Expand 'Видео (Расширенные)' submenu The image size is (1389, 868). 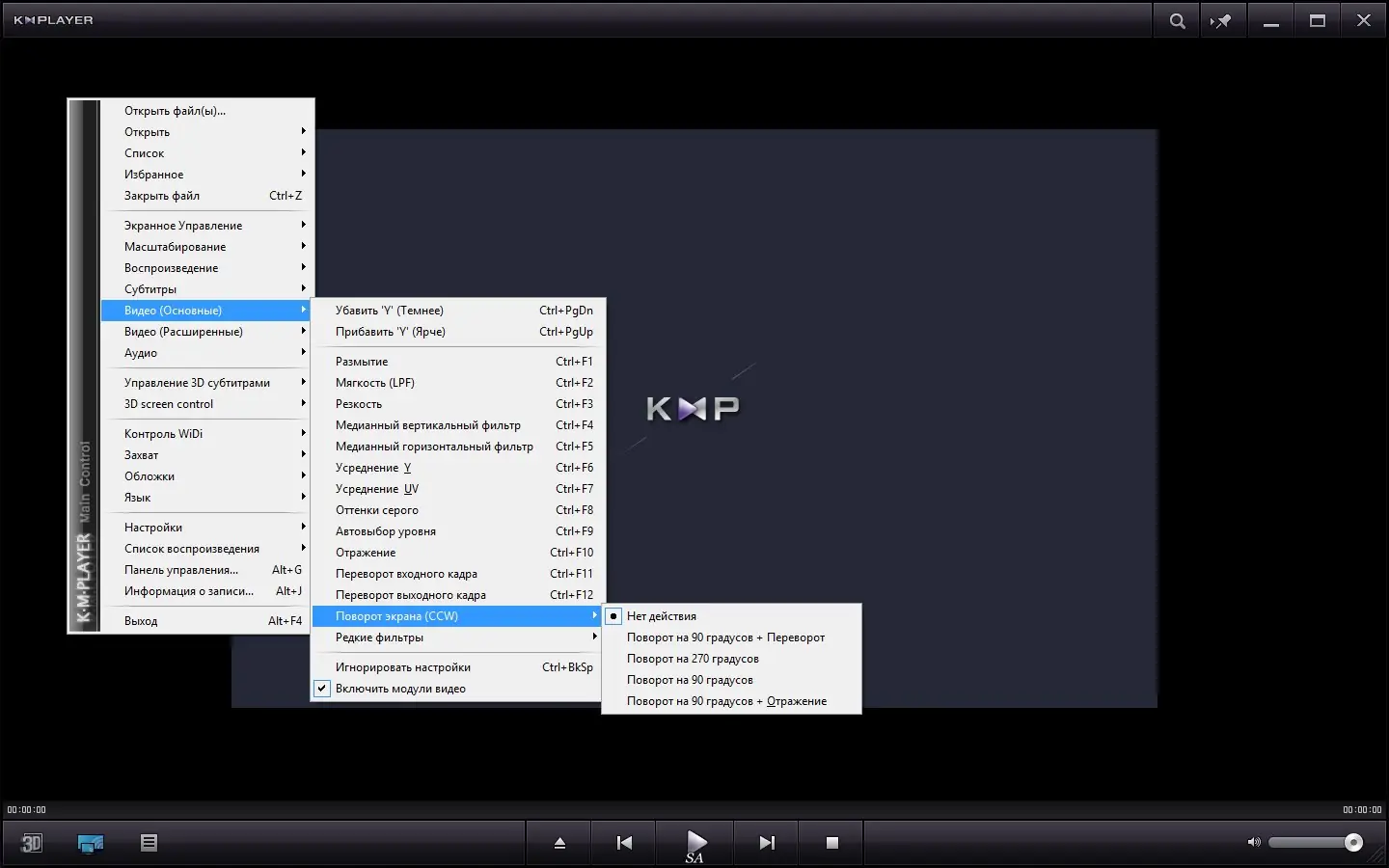point(205,332)
